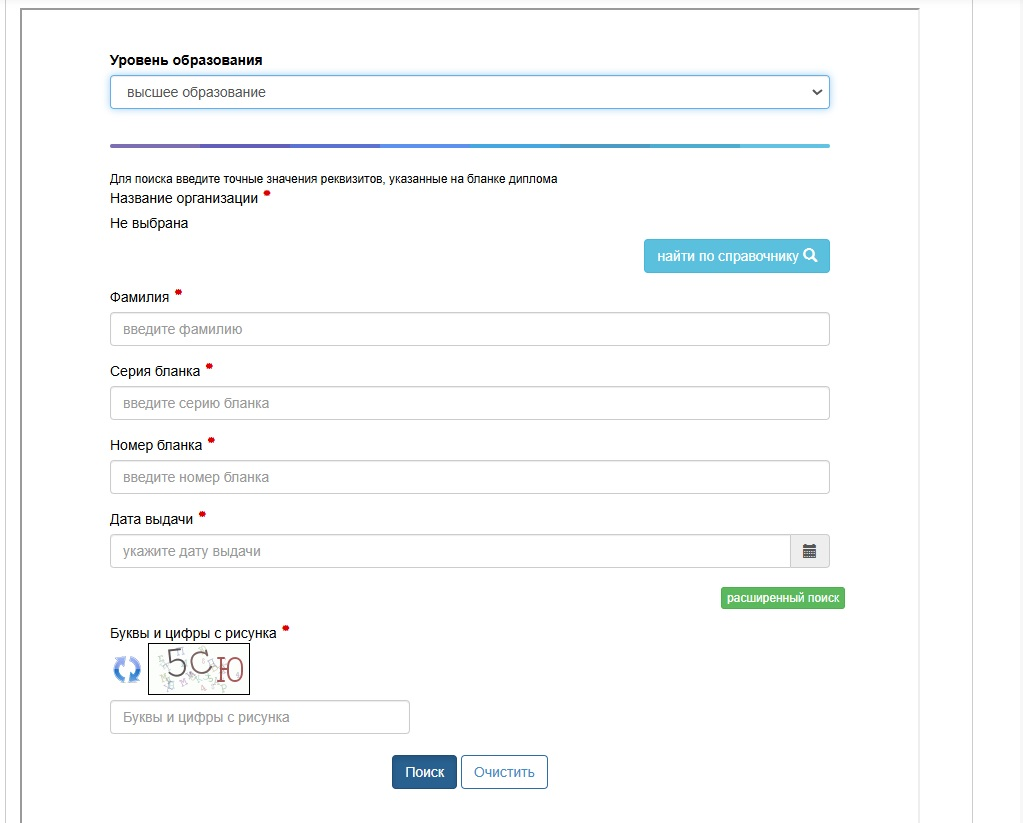The width and height of the screenshot is (1023, 823).
Task: Click the 'Очистить' button
Action: 504,772
